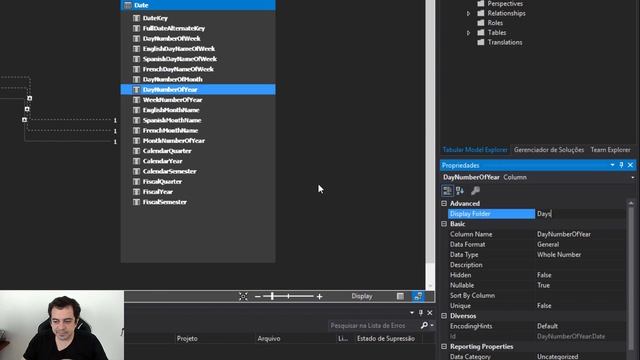Image resolution: width=640 pixels, height=360 pixels.
Task: Click the CalendarYear column icon
Action: pyautogui.click(x=137, y=161)
